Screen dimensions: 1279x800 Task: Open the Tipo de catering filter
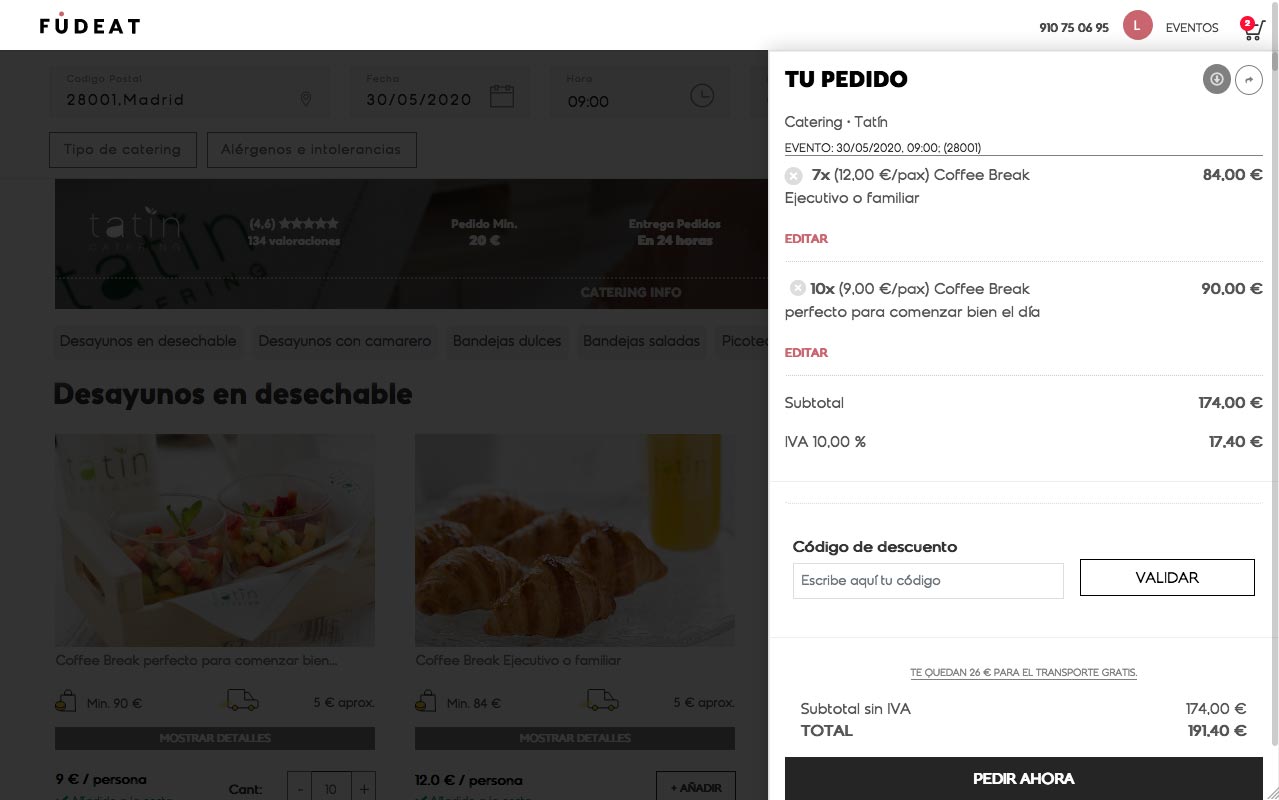click(x=122, y=149)
